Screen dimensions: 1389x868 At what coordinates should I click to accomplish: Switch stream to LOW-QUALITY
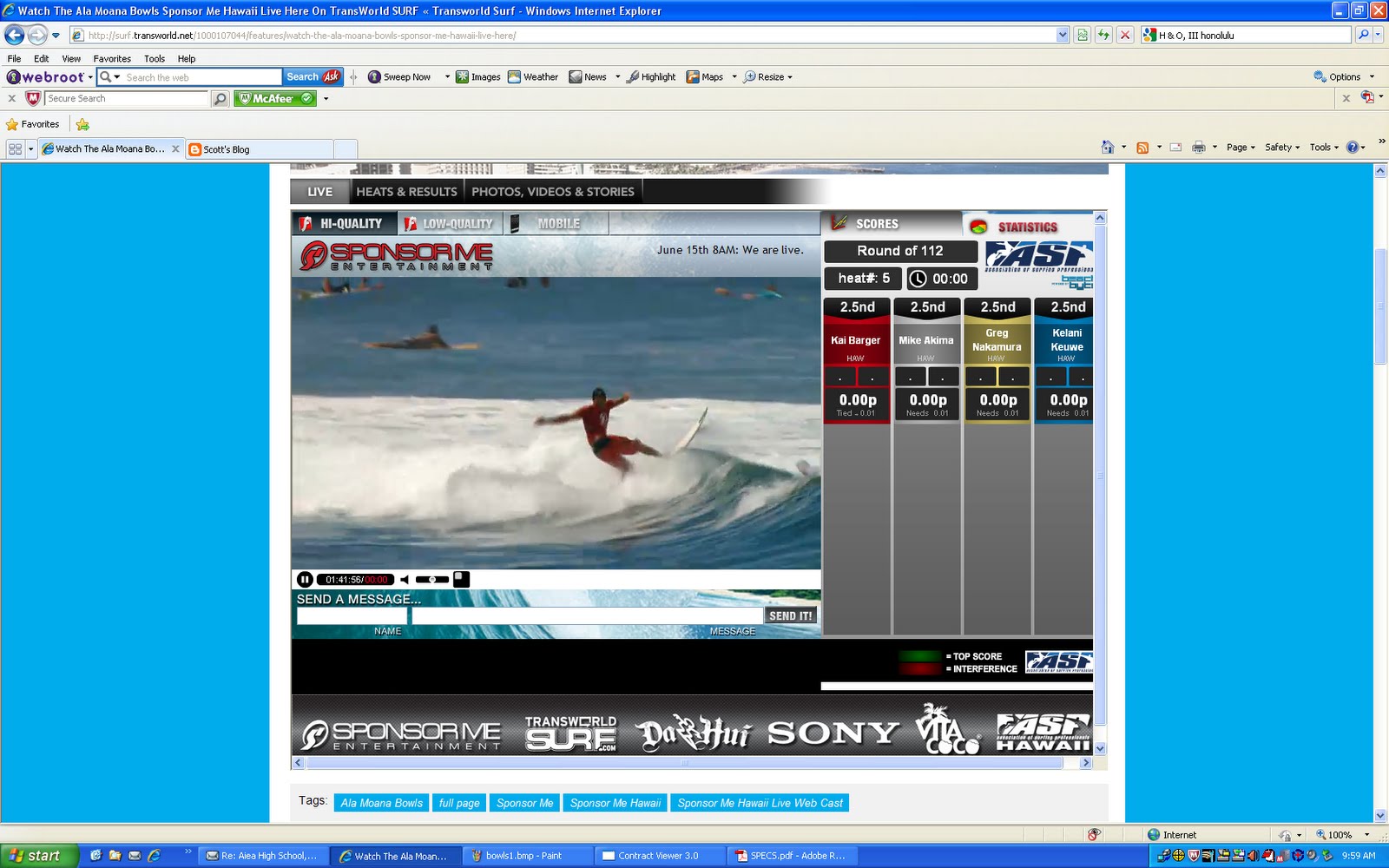[x=450, y=224]
